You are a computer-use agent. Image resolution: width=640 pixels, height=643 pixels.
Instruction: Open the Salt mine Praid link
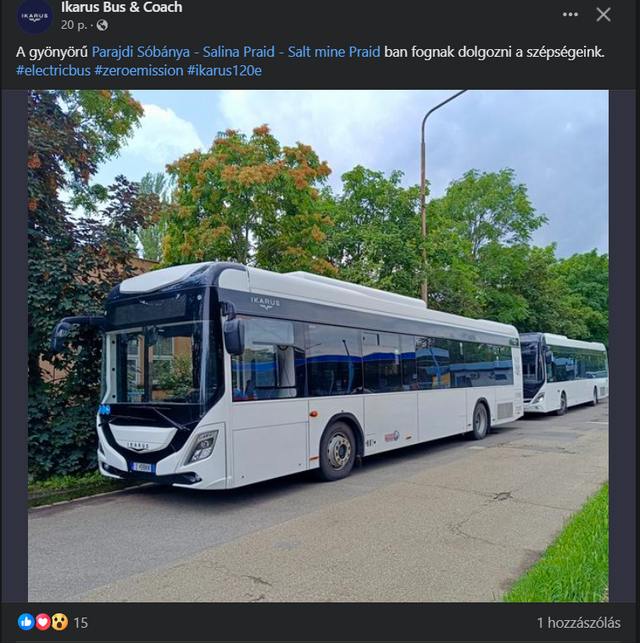[334, 52]
